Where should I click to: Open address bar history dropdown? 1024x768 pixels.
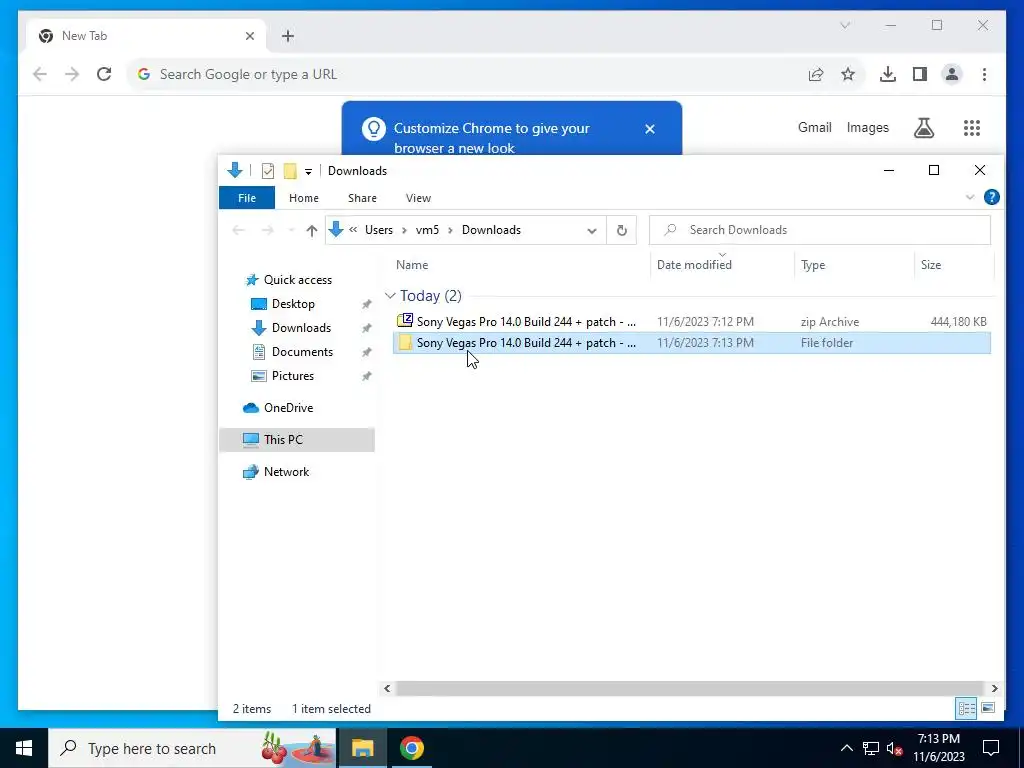point(592,231)
